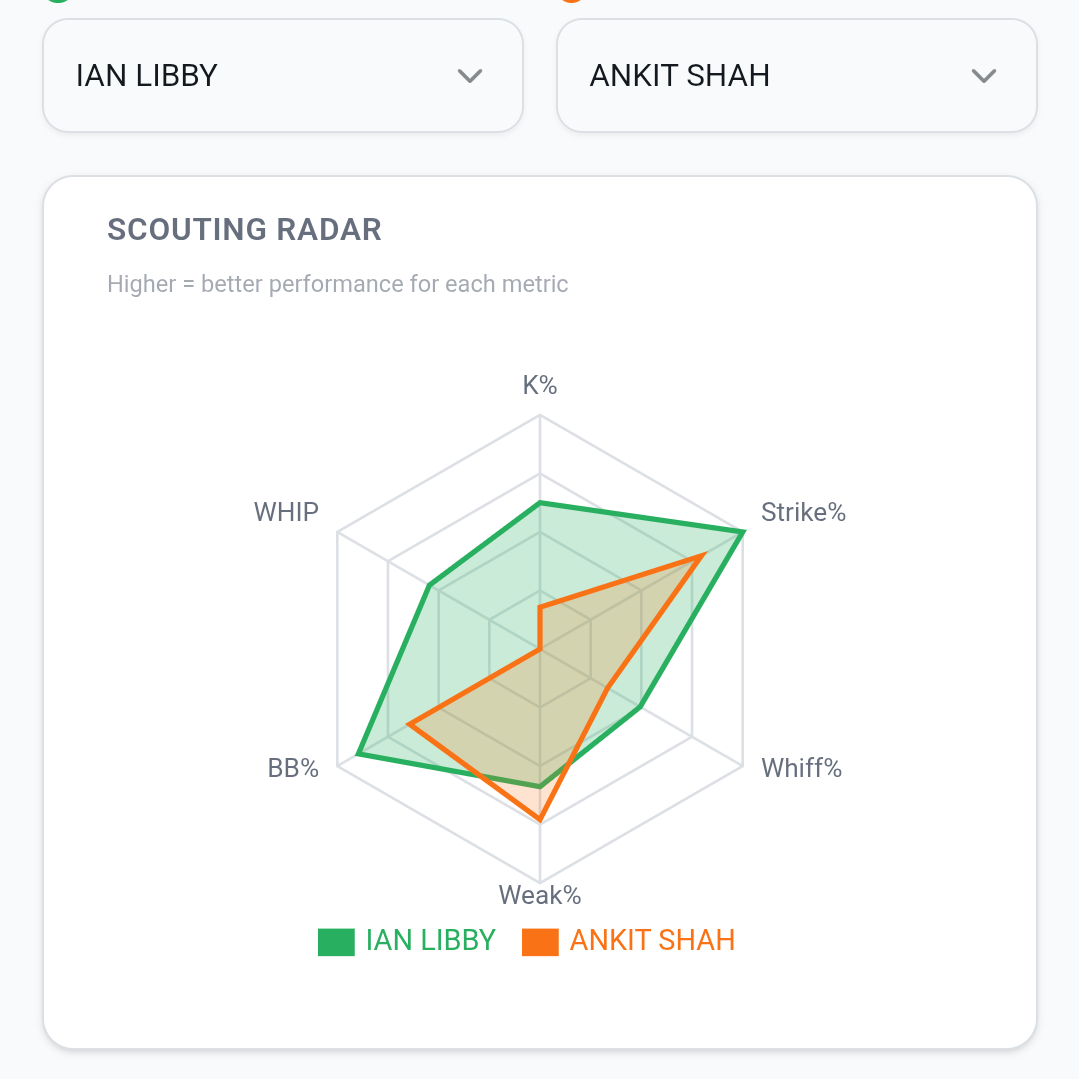1079x1079 pixels.
Task: Select Ian Libby's green BB% data point
Action: [358, 754]
